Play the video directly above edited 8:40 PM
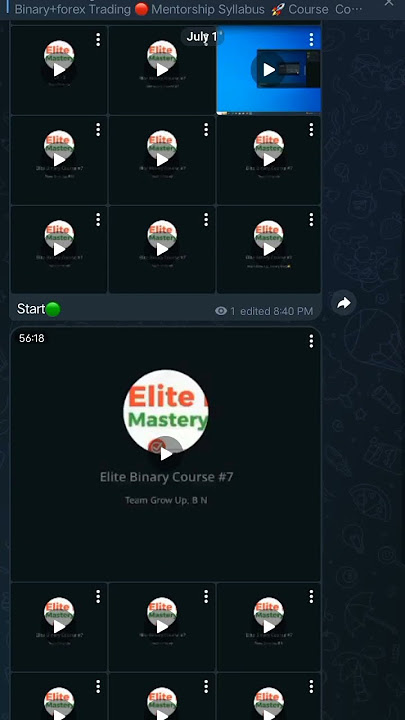 pyautogui.click(x=269, y=249)
